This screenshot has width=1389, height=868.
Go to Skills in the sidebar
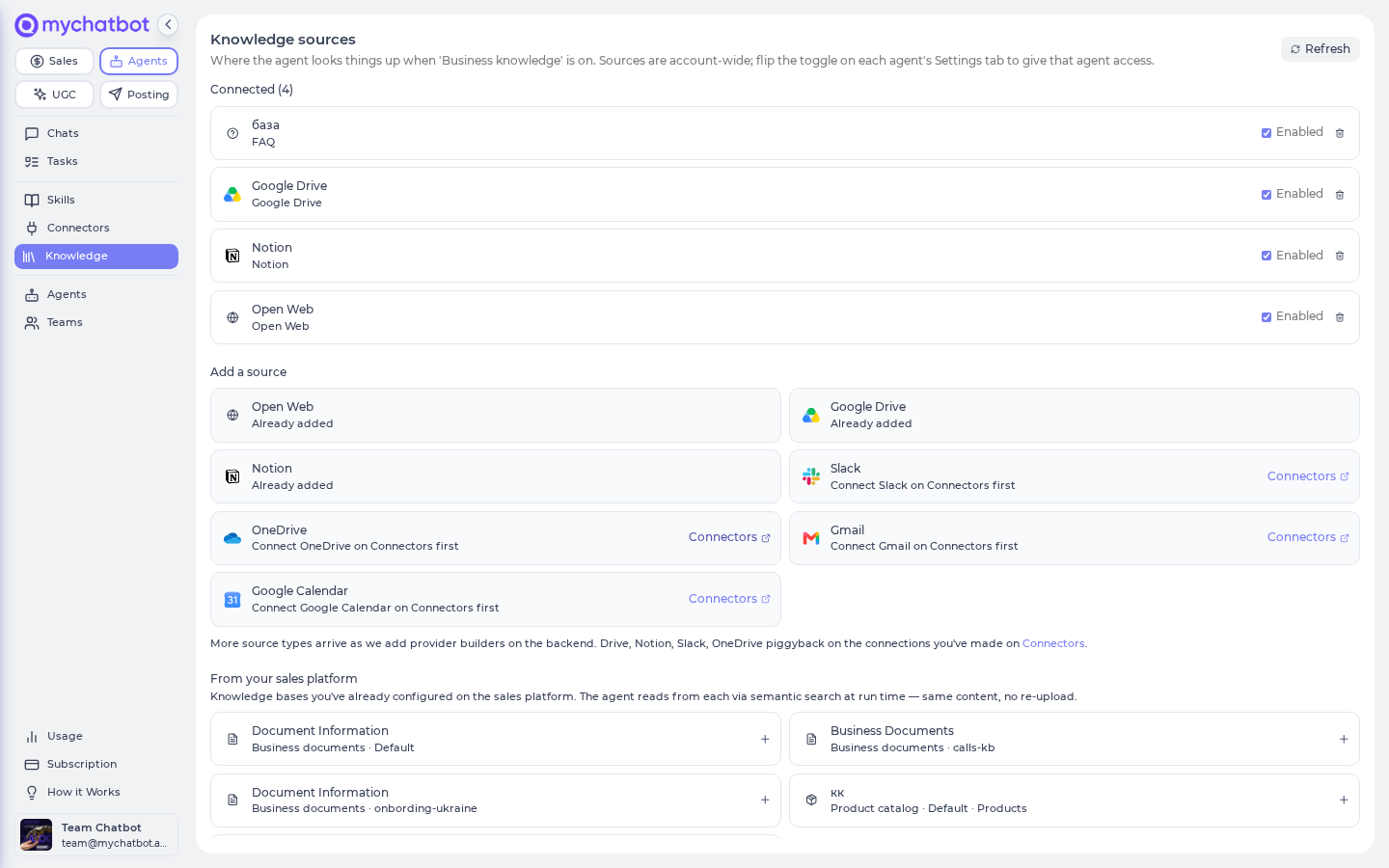pyautogui.click(x=96, y=201)
